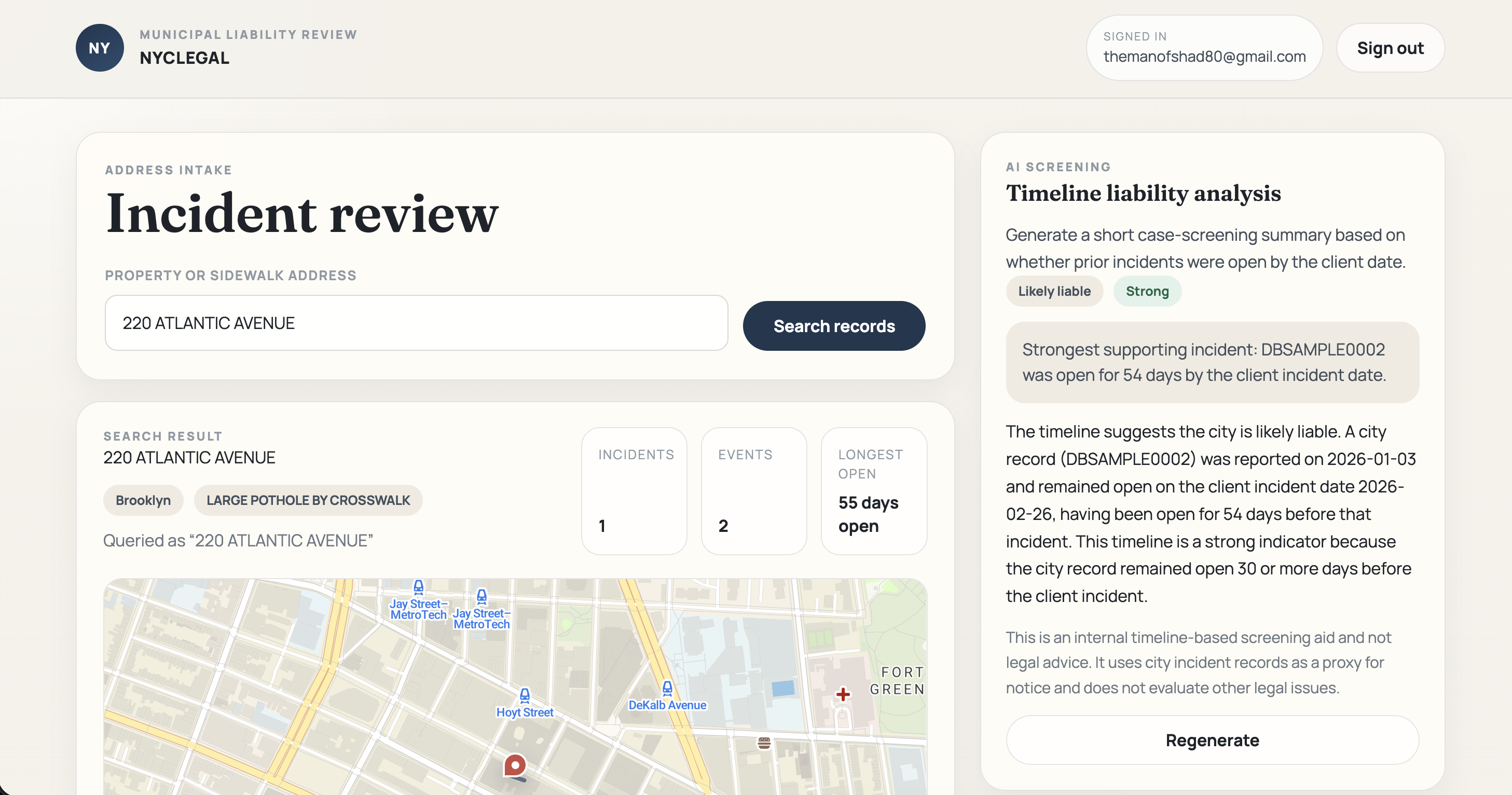This screenshot has width=1512, height=795.
Task: Click the signed-in email address pill
Action: [1204, 48]
